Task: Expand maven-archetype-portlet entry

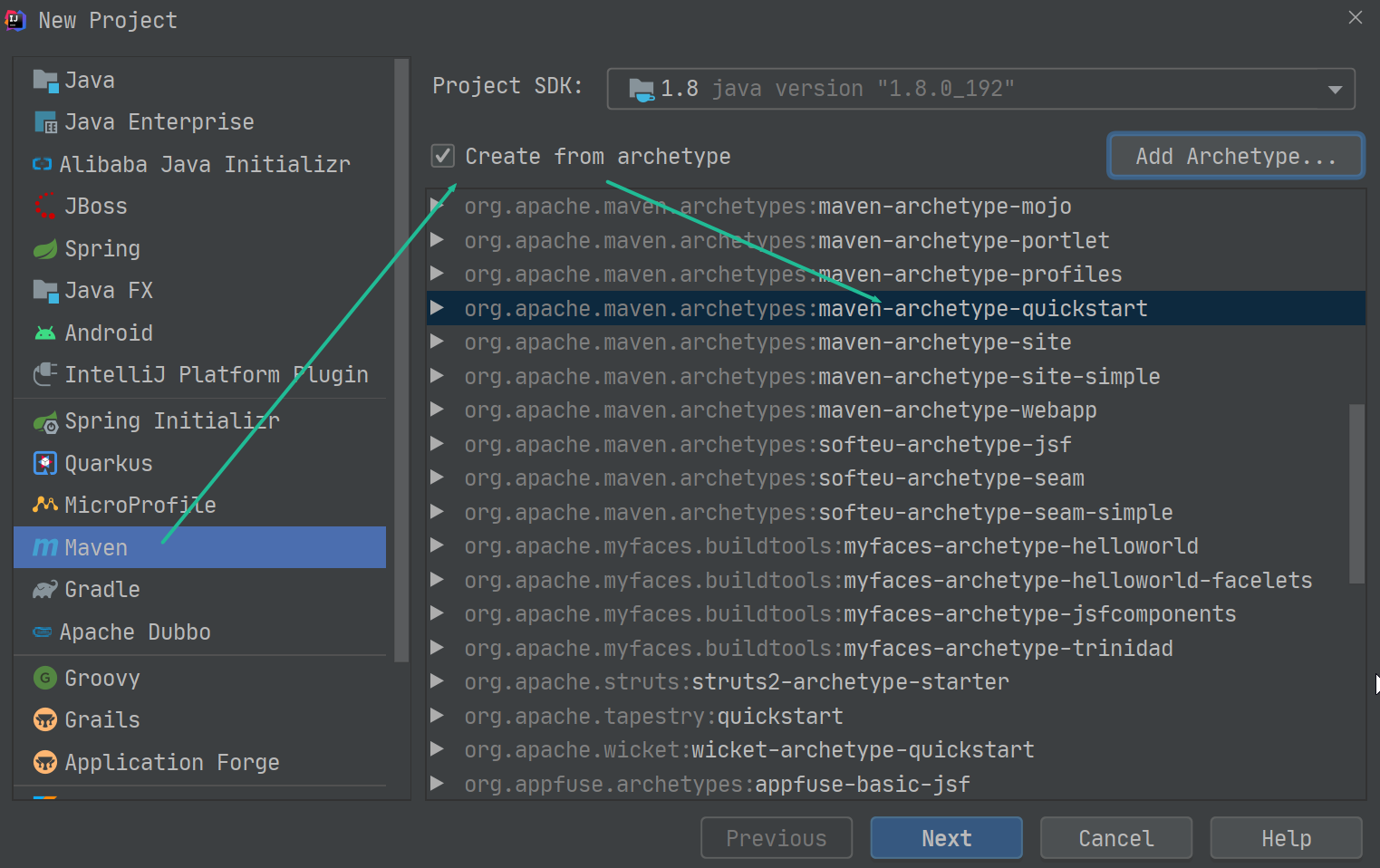Action: pyautogui.click(x=437, y=239)
